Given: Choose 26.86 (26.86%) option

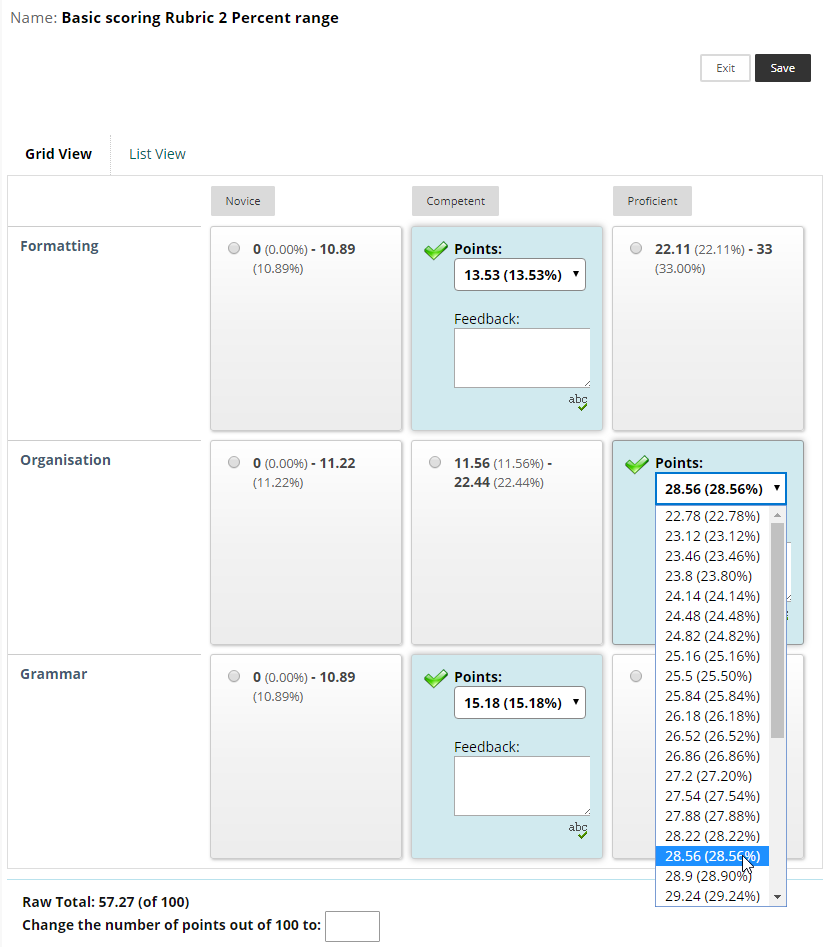Looking at the screenshot, I should click(712, 756).
